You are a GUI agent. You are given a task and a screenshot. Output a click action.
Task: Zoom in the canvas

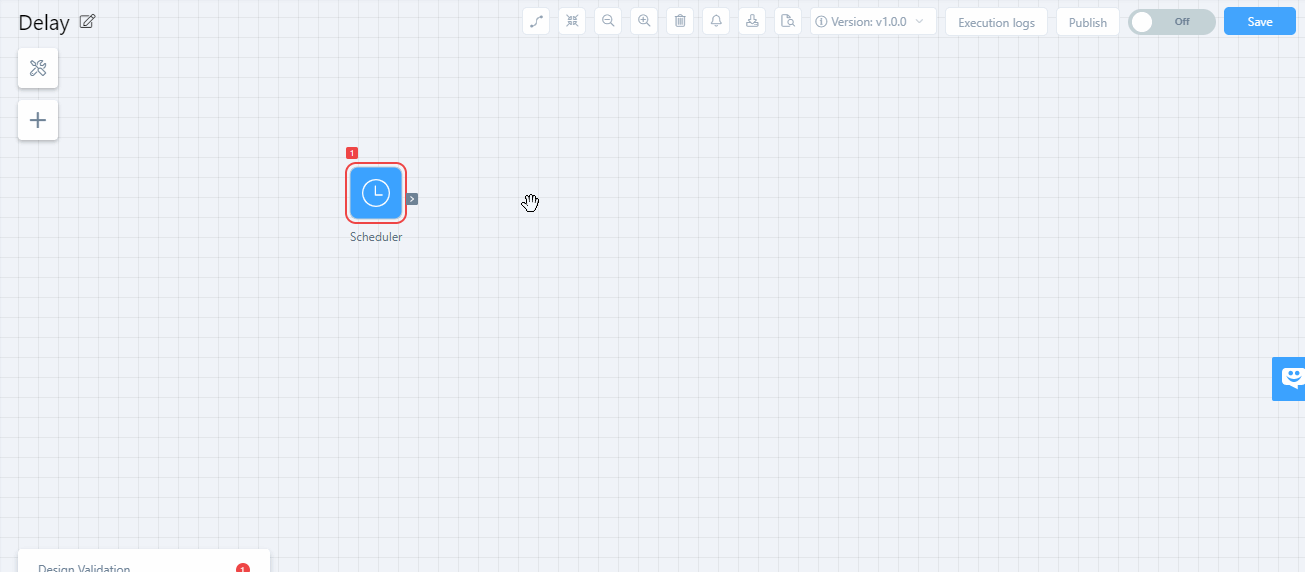pyautogui.click(x=644, y=21)
